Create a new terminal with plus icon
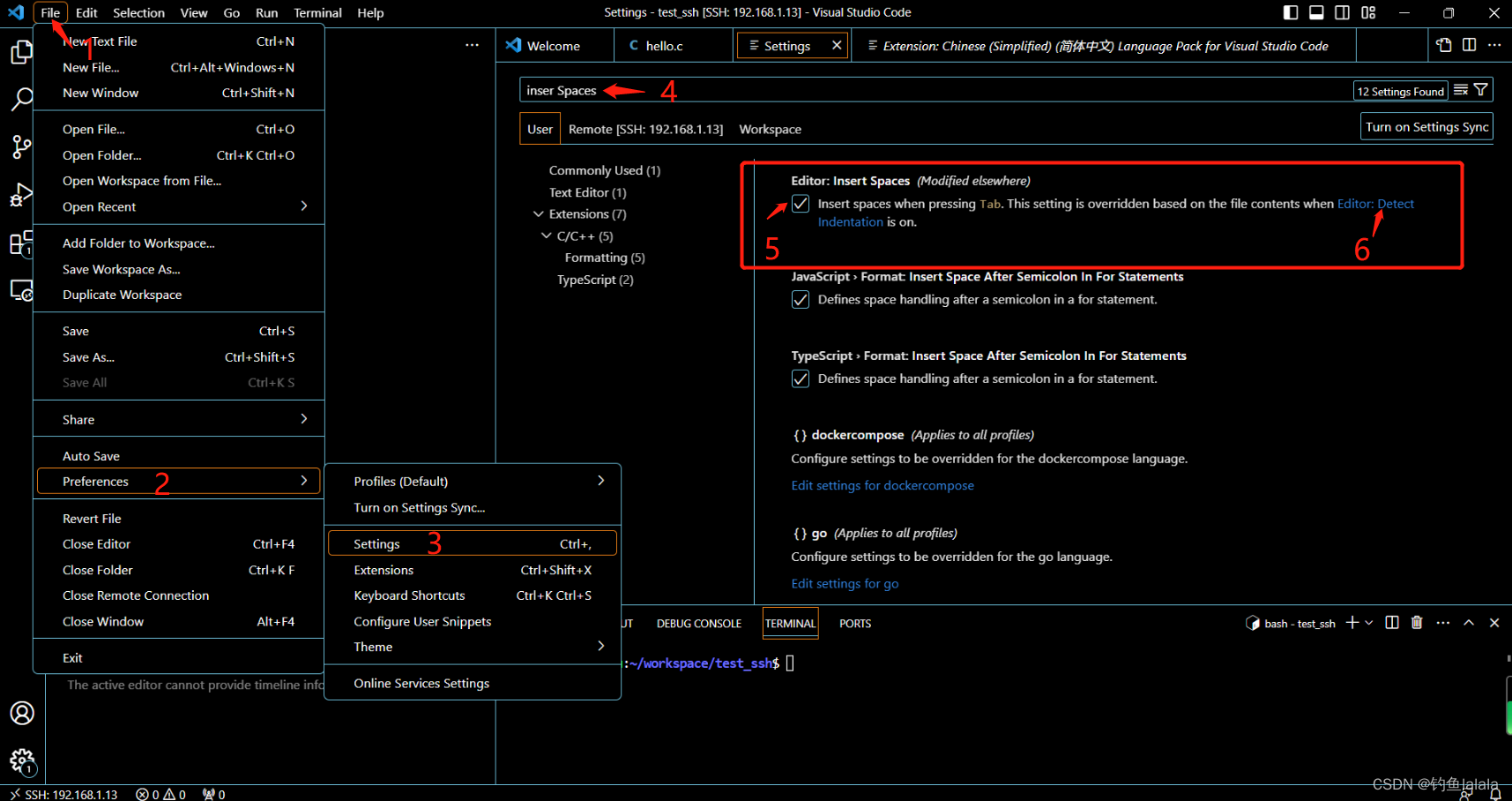The image size is (1512, 801). point(1352,623)
